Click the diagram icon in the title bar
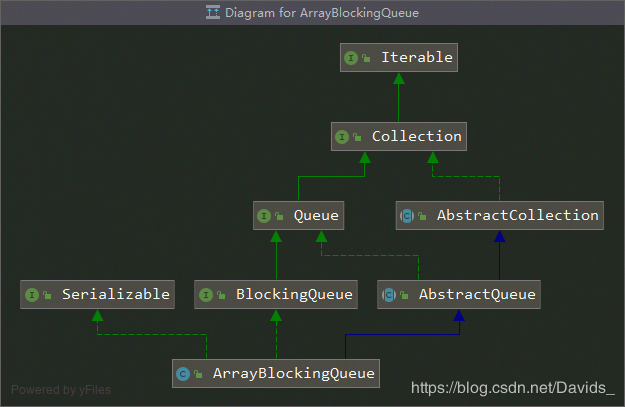 point(213,12)
